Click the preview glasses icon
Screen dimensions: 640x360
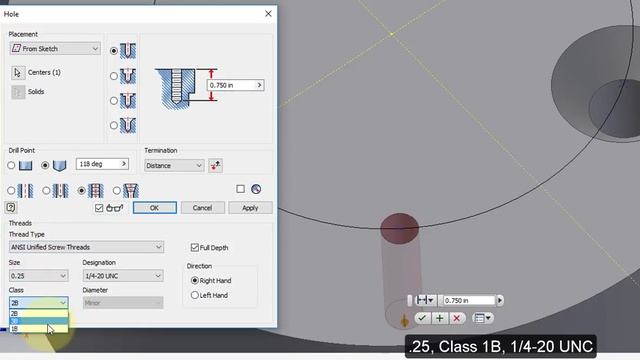pos(114,208)
